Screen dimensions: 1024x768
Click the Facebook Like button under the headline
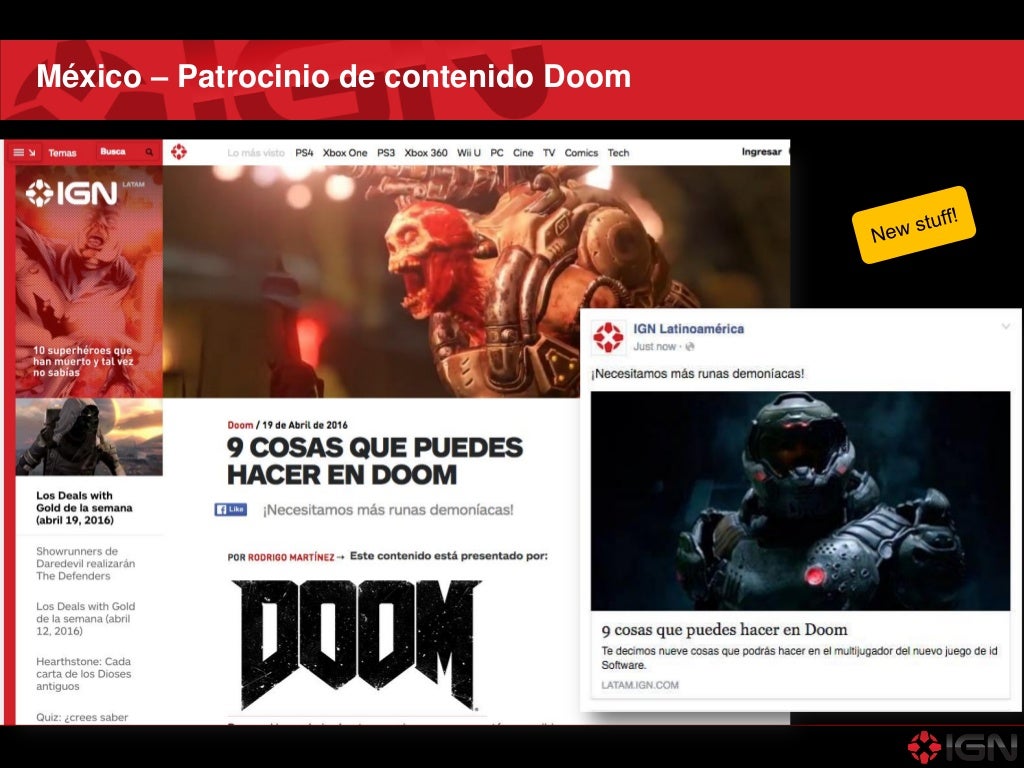231,509
